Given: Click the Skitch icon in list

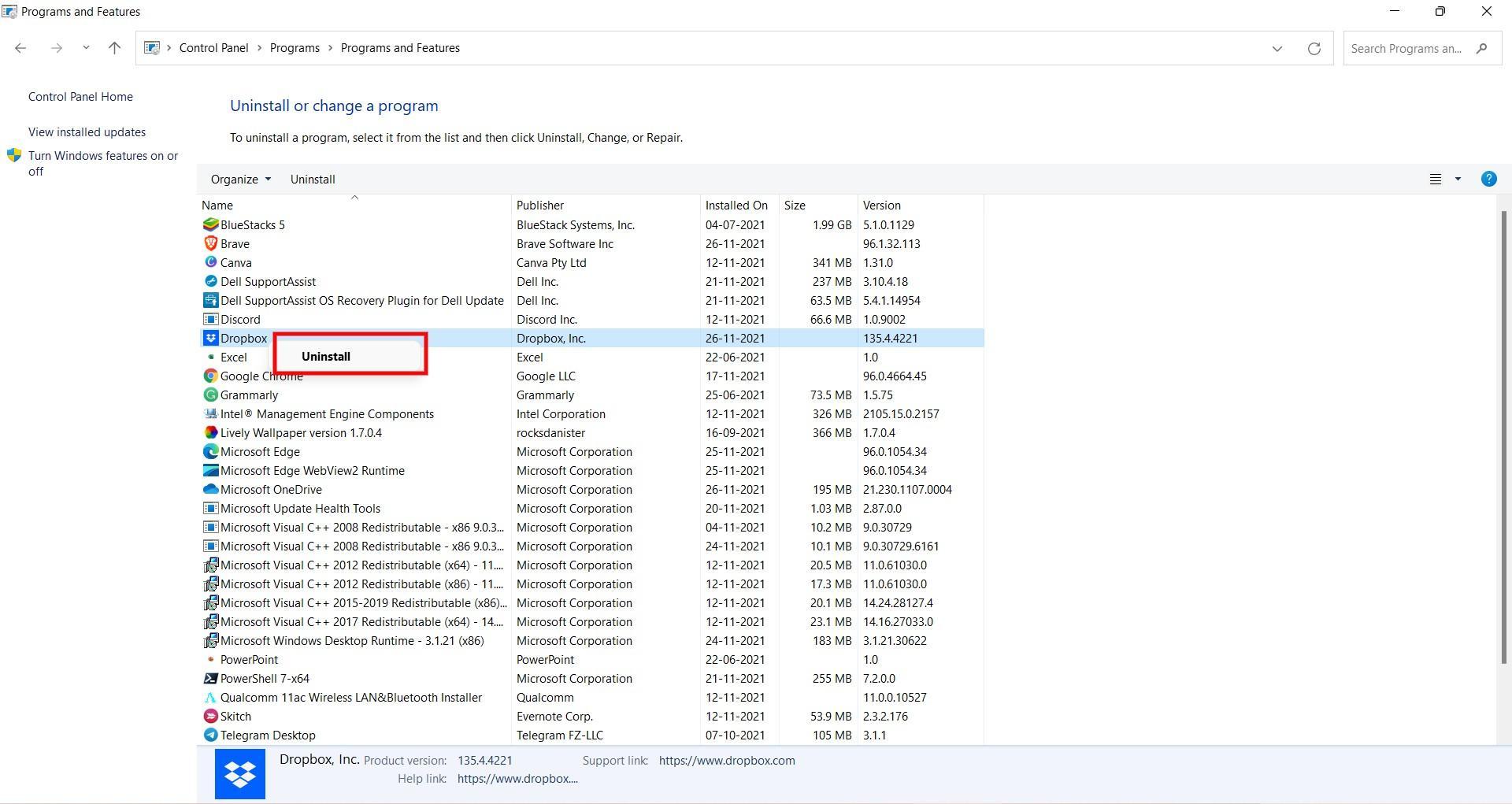Looking at the screenshot, I should click(210, 716).
